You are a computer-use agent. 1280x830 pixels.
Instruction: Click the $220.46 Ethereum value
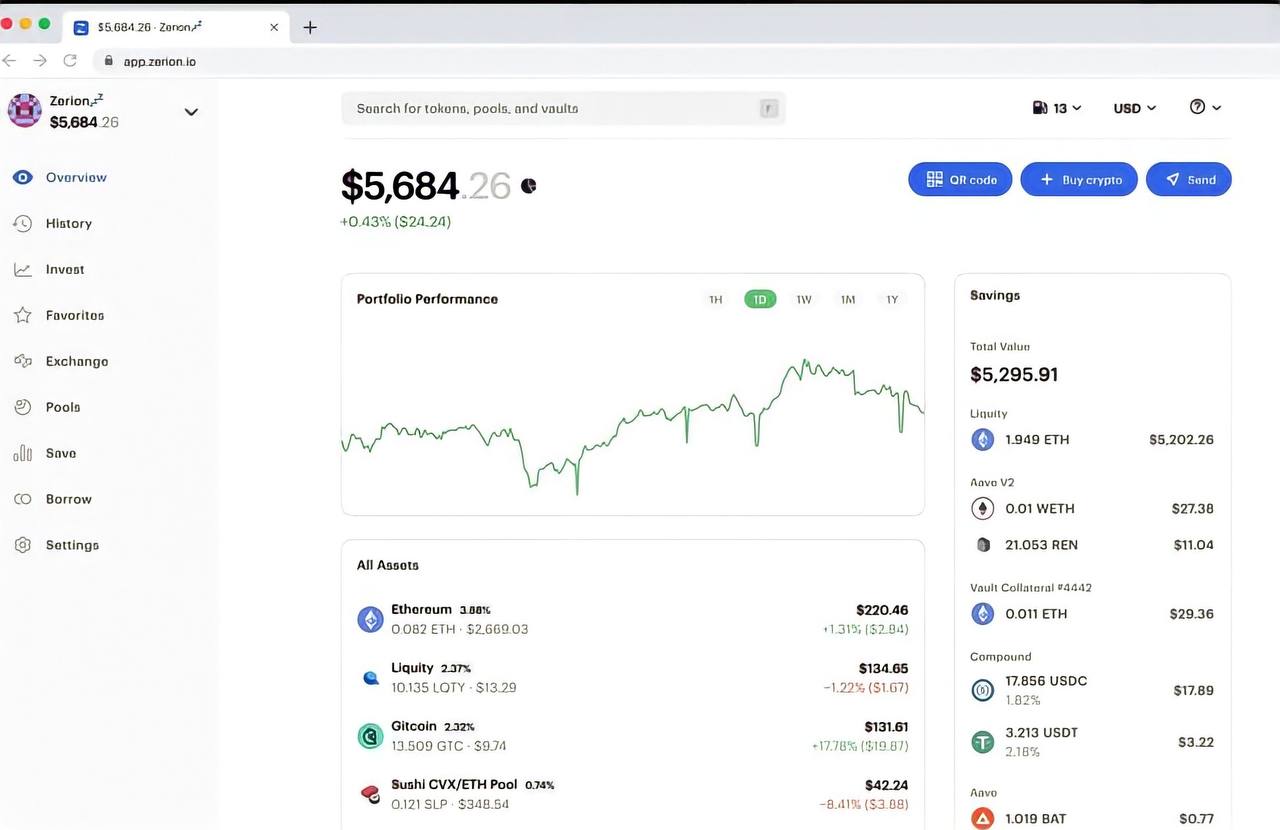click(x=882, y=610)
